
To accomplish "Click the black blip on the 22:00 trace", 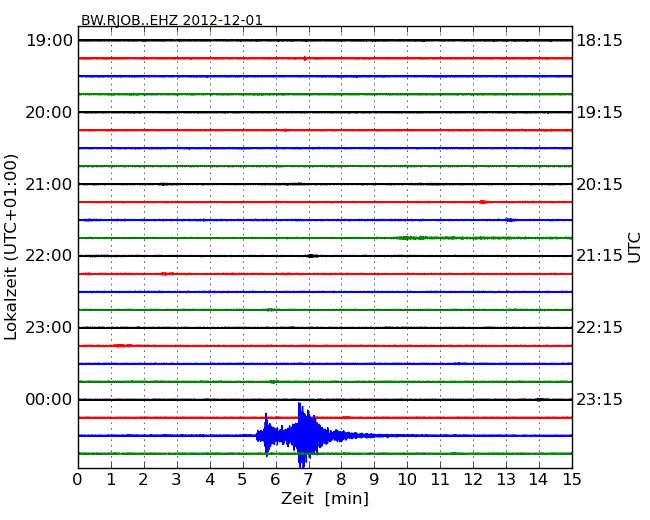I will 312,256.
